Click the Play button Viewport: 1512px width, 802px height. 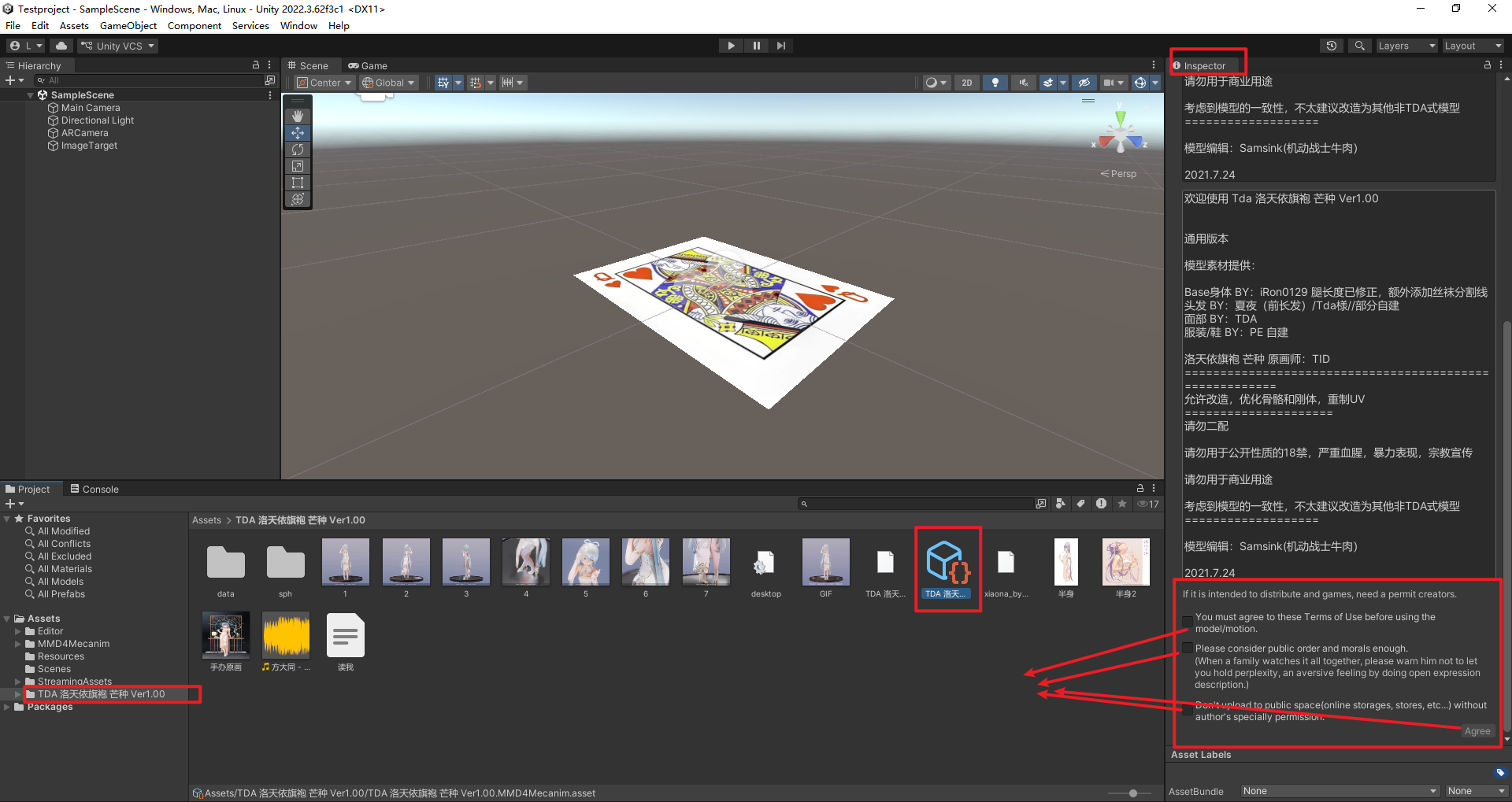731,46
